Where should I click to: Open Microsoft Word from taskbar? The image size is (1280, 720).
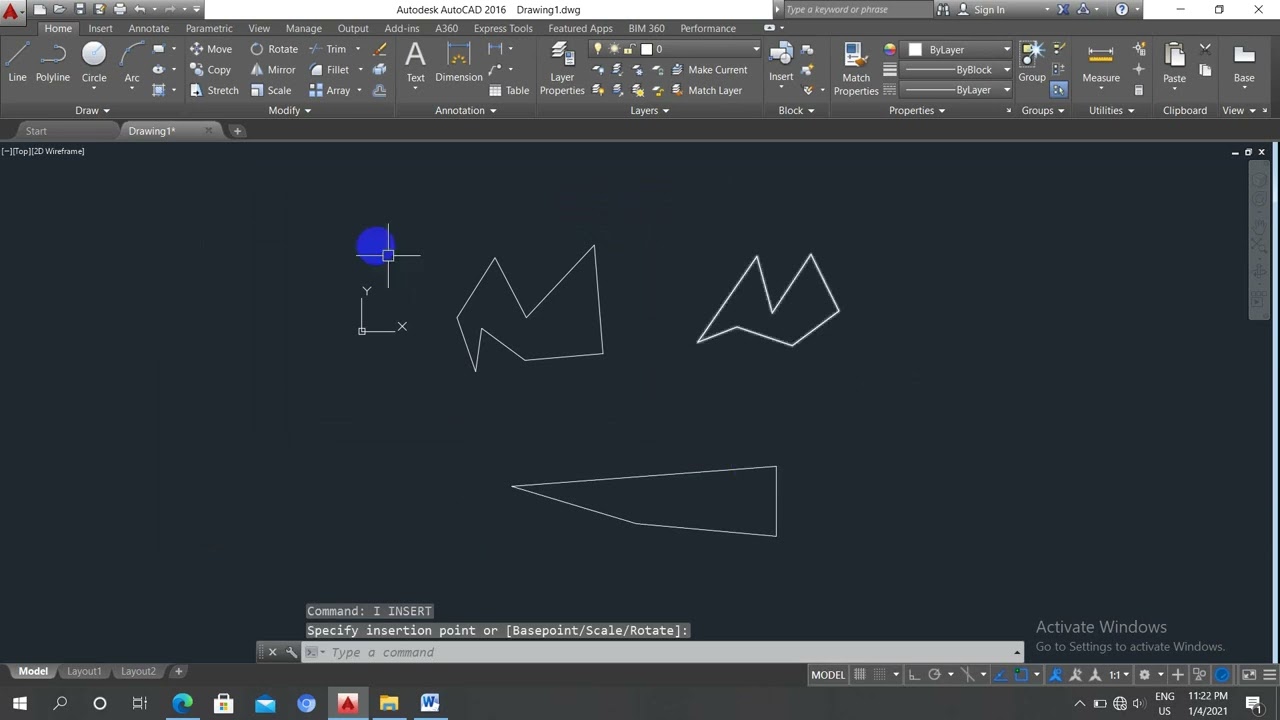(x=430, y=703)
